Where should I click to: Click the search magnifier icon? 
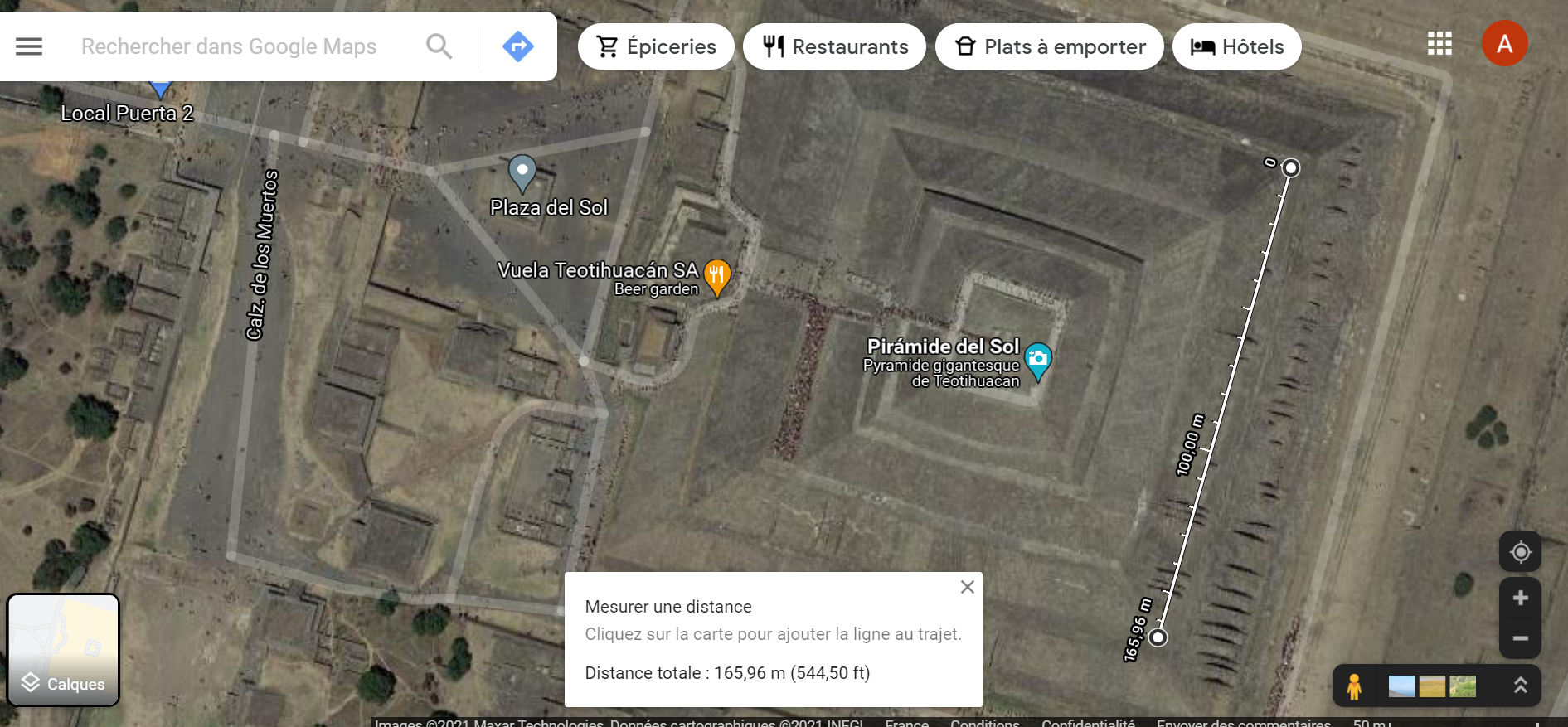point(439,46)
